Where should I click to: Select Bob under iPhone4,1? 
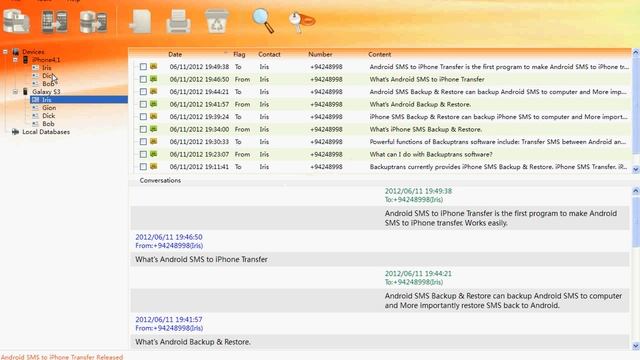48,84
